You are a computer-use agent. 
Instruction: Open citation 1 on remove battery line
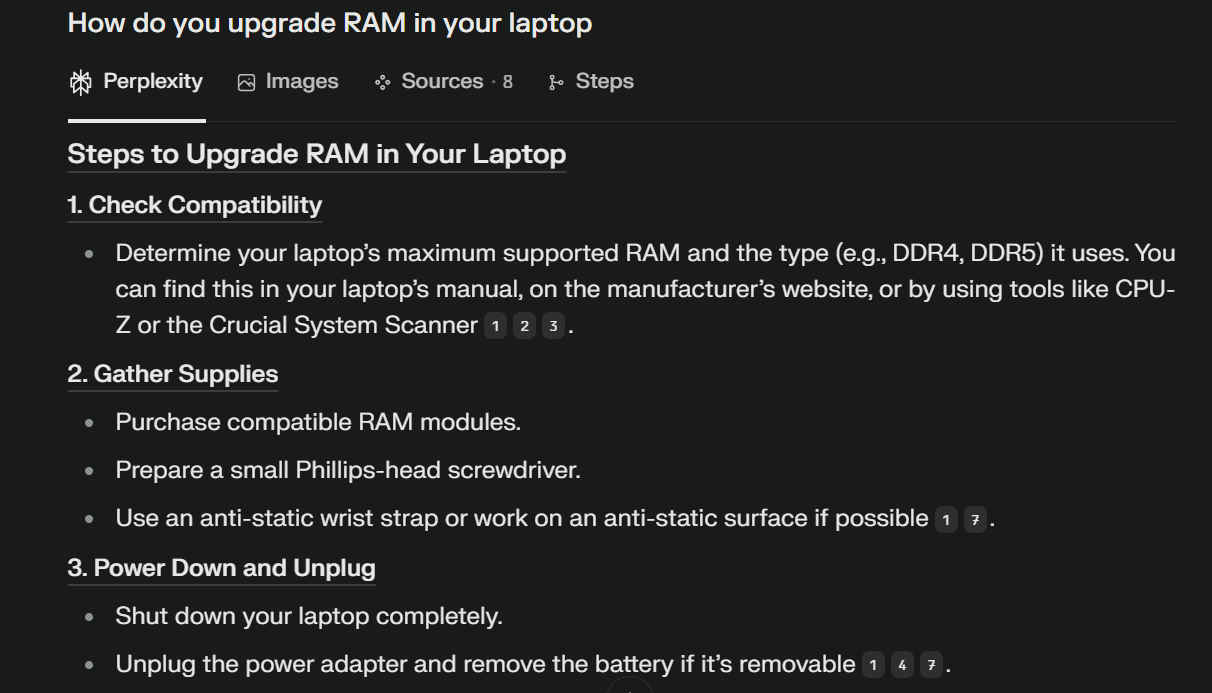(873, 666)
